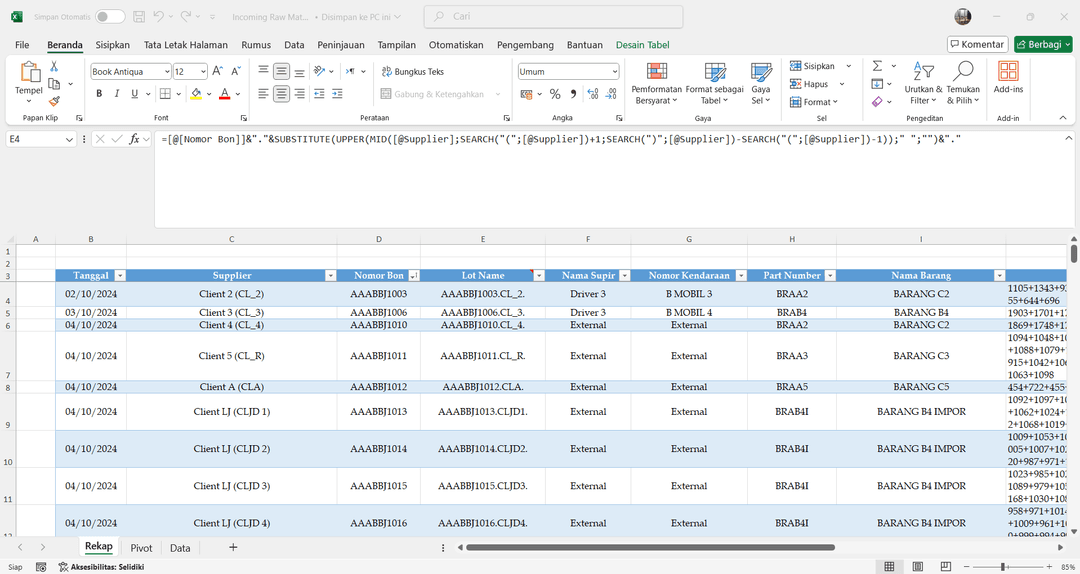Toggle center horizontal alignment

(x=281, y=94)
